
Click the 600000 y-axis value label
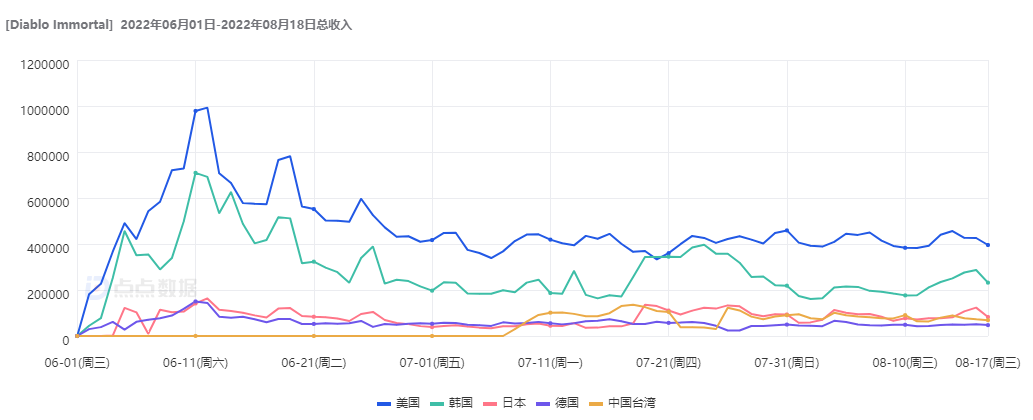click(x=43, y=201)
